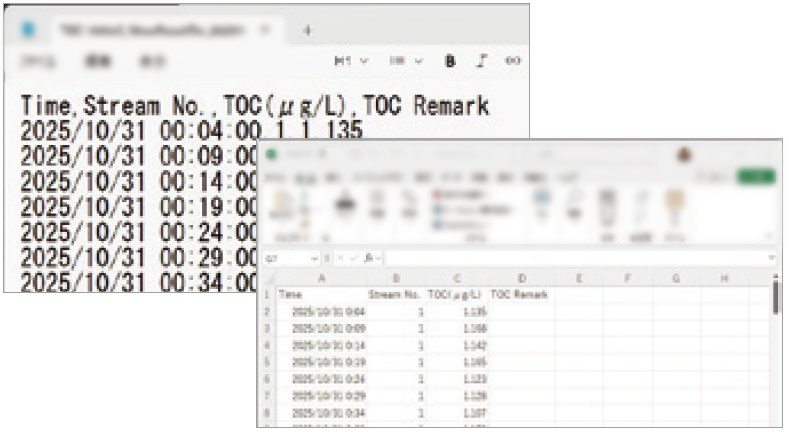Select column B header in Excel
Image resolution: width=789 pixels, height=432 pixels.
pos(396,278)
